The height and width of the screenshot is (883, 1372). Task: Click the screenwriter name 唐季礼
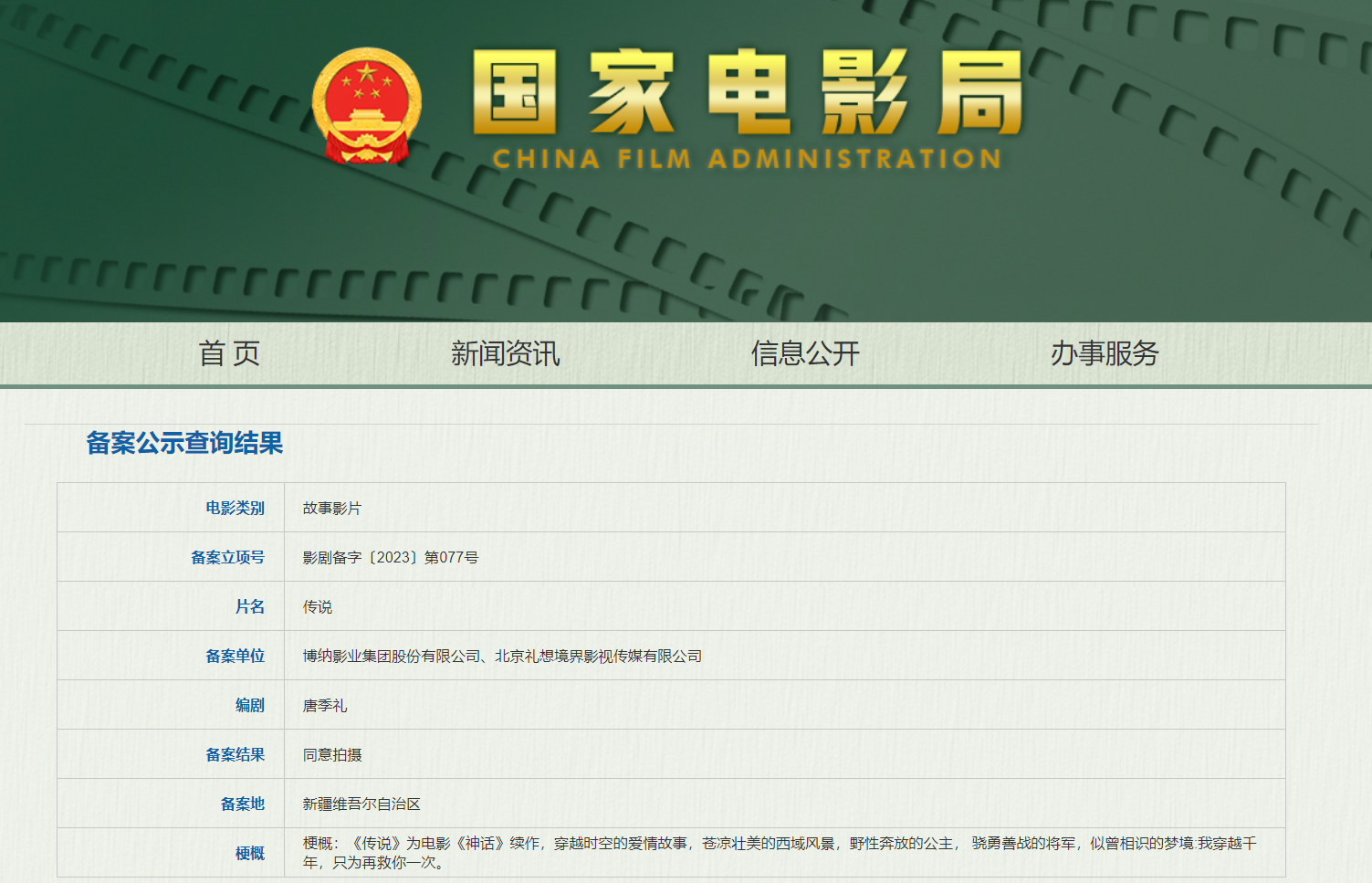pyautogui.click(x=325, y=706)
